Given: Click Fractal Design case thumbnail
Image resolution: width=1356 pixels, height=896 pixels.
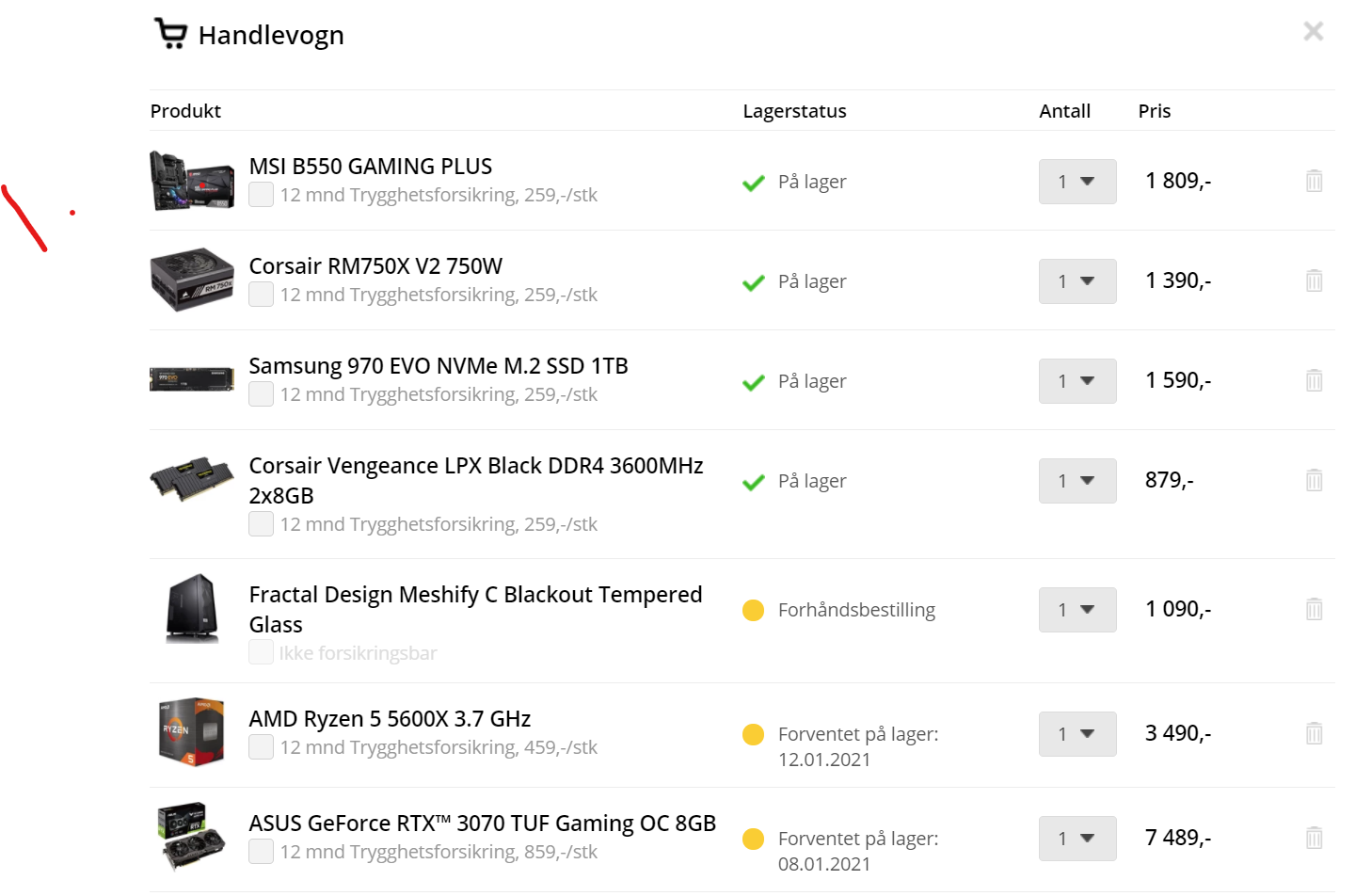Looking at the screenshot, I should [193, 609].
